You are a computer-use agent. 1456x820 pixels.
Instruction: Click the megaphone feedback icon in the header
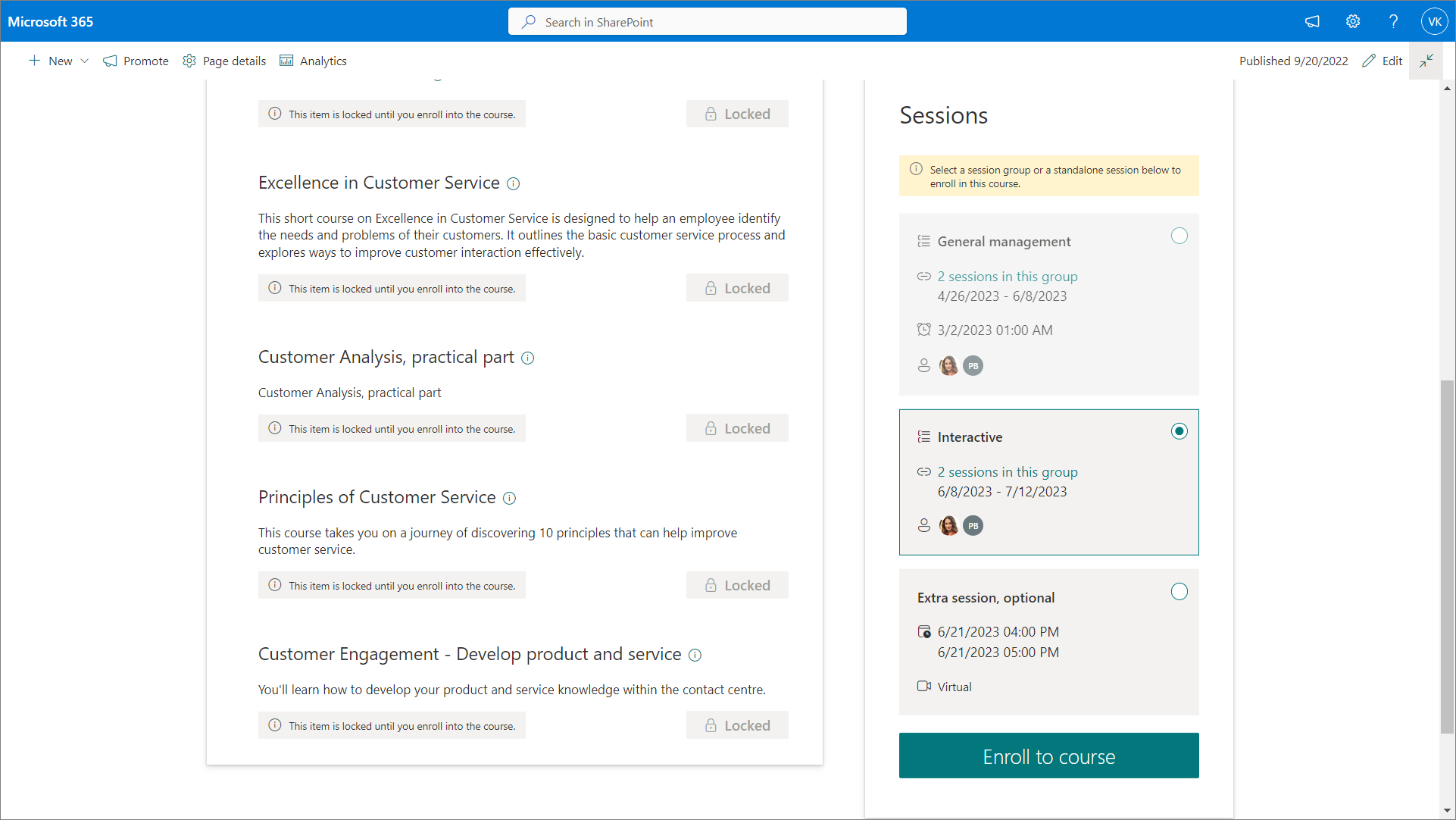[1312, 21]
